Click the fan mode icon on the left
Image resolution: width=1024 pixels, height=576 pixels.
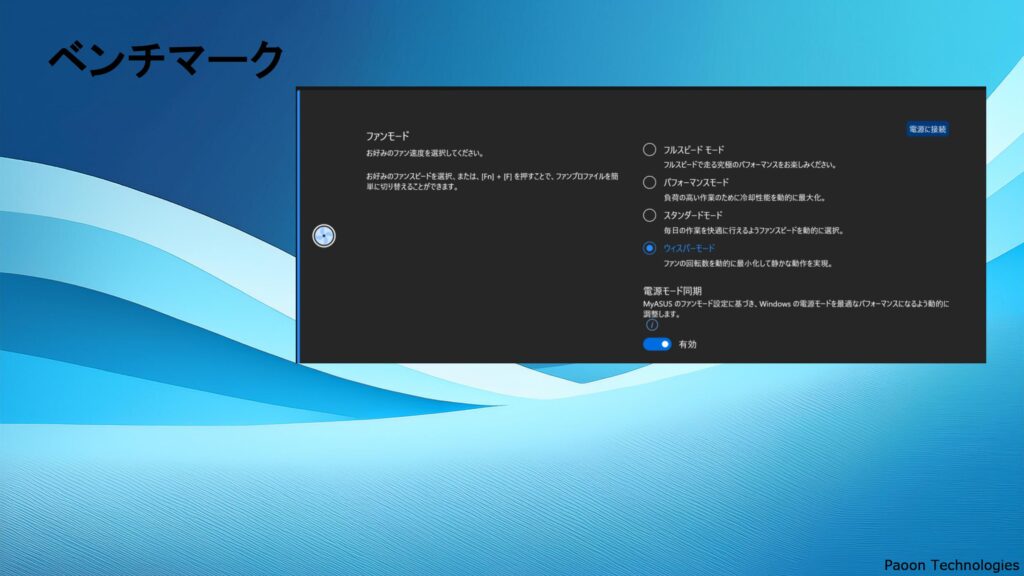324,236
